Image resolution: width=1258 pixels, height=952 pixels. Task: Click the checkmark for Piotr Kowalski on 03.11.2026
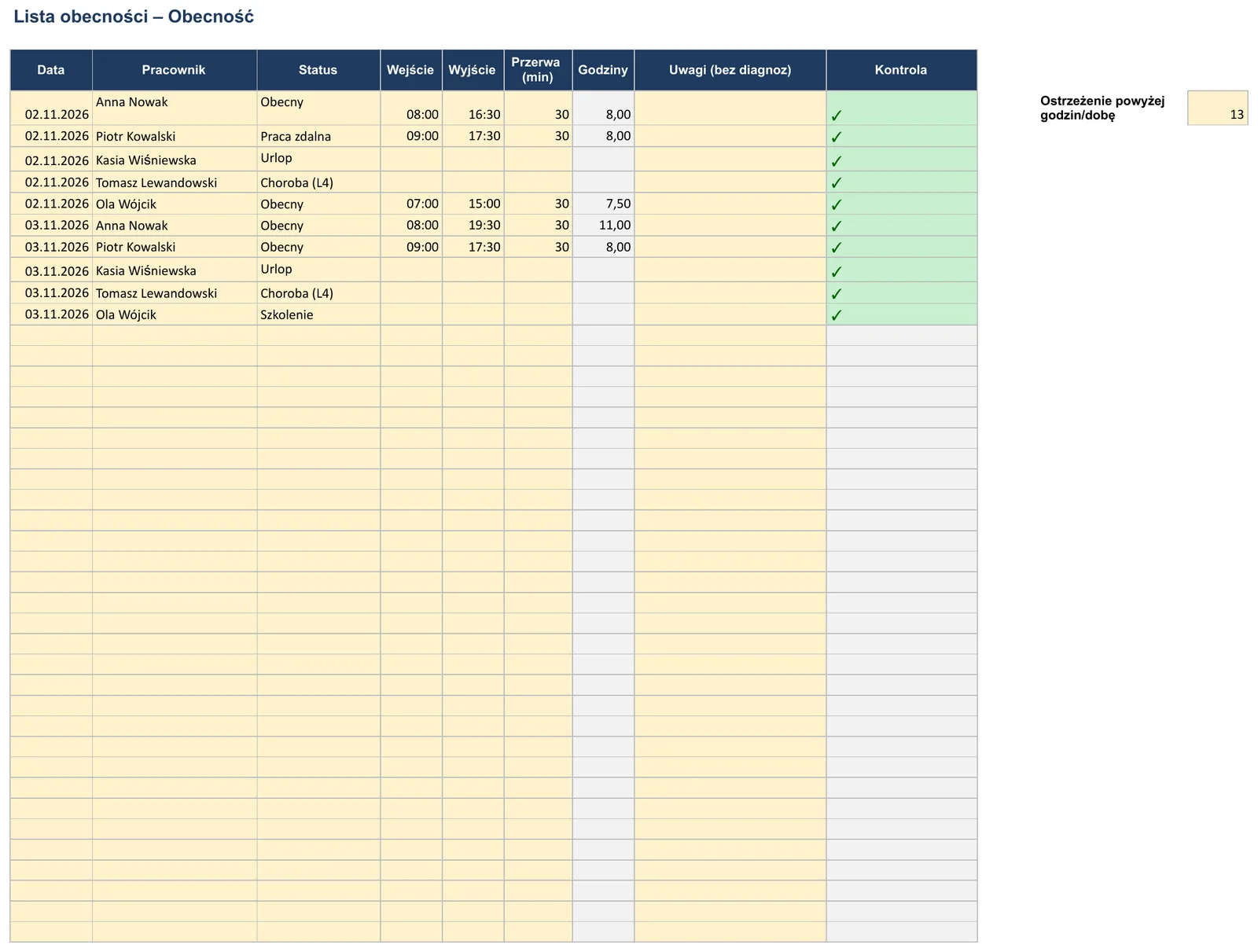(837, 247)
